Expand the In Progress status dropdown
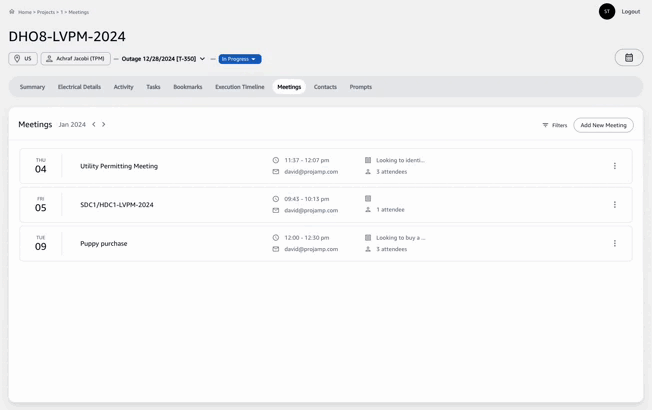Image resolution: width=652 pixels, height=410 pixels. click(240, 59)
